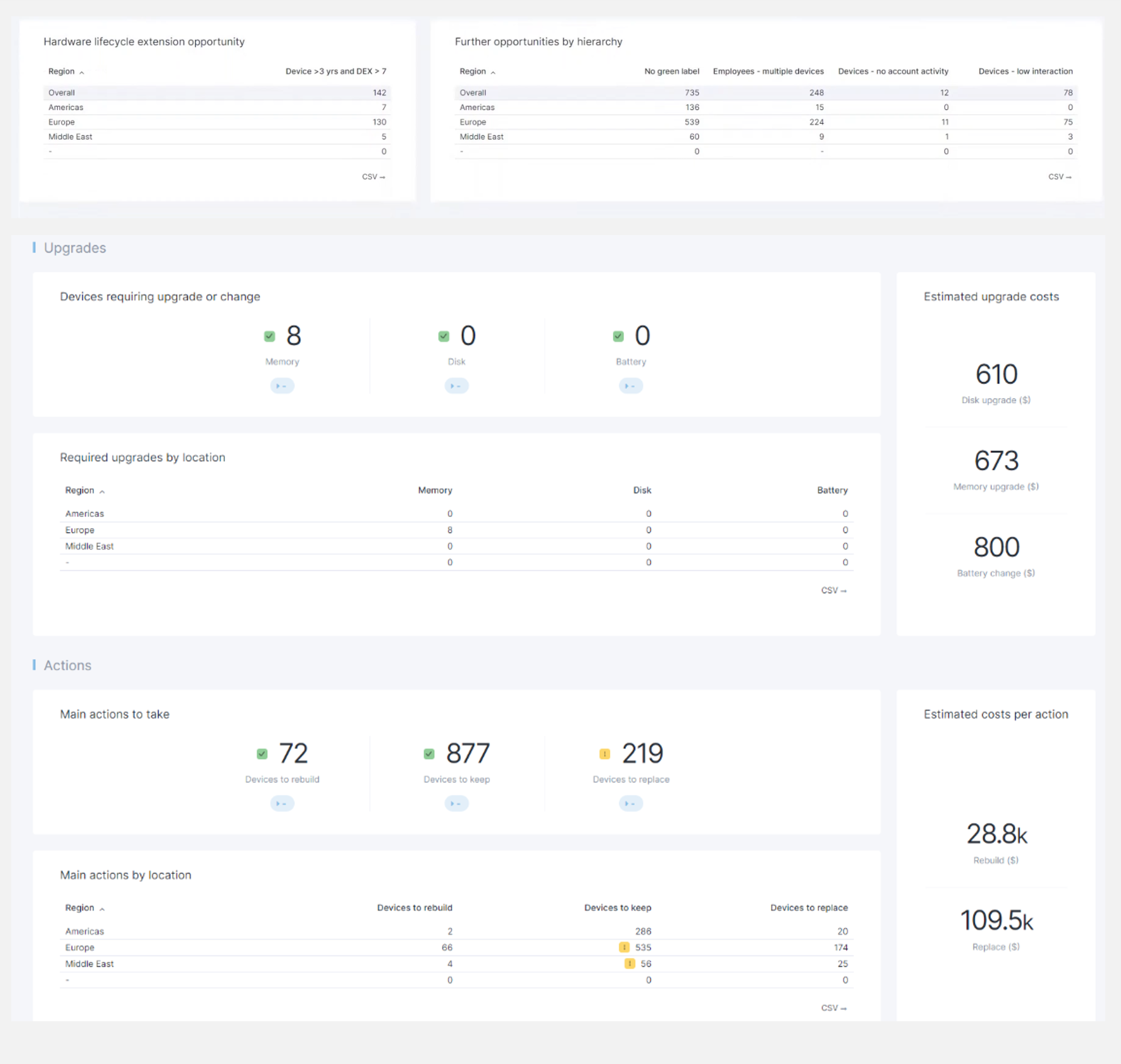The height and width of the screenshot is (1064, 1121).
Task: Click the yellow warning icon beside 219
Action: coord(605,754)
